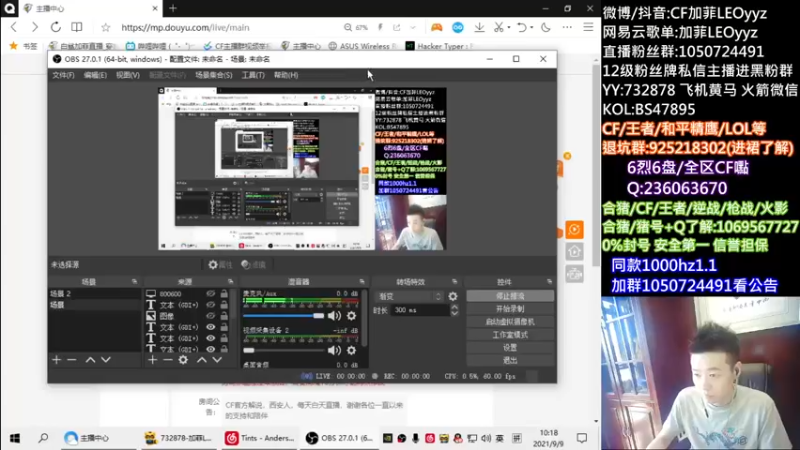
Task: Mute the 视频采集设备 2 audio channel
Action: tap(335, 350)
